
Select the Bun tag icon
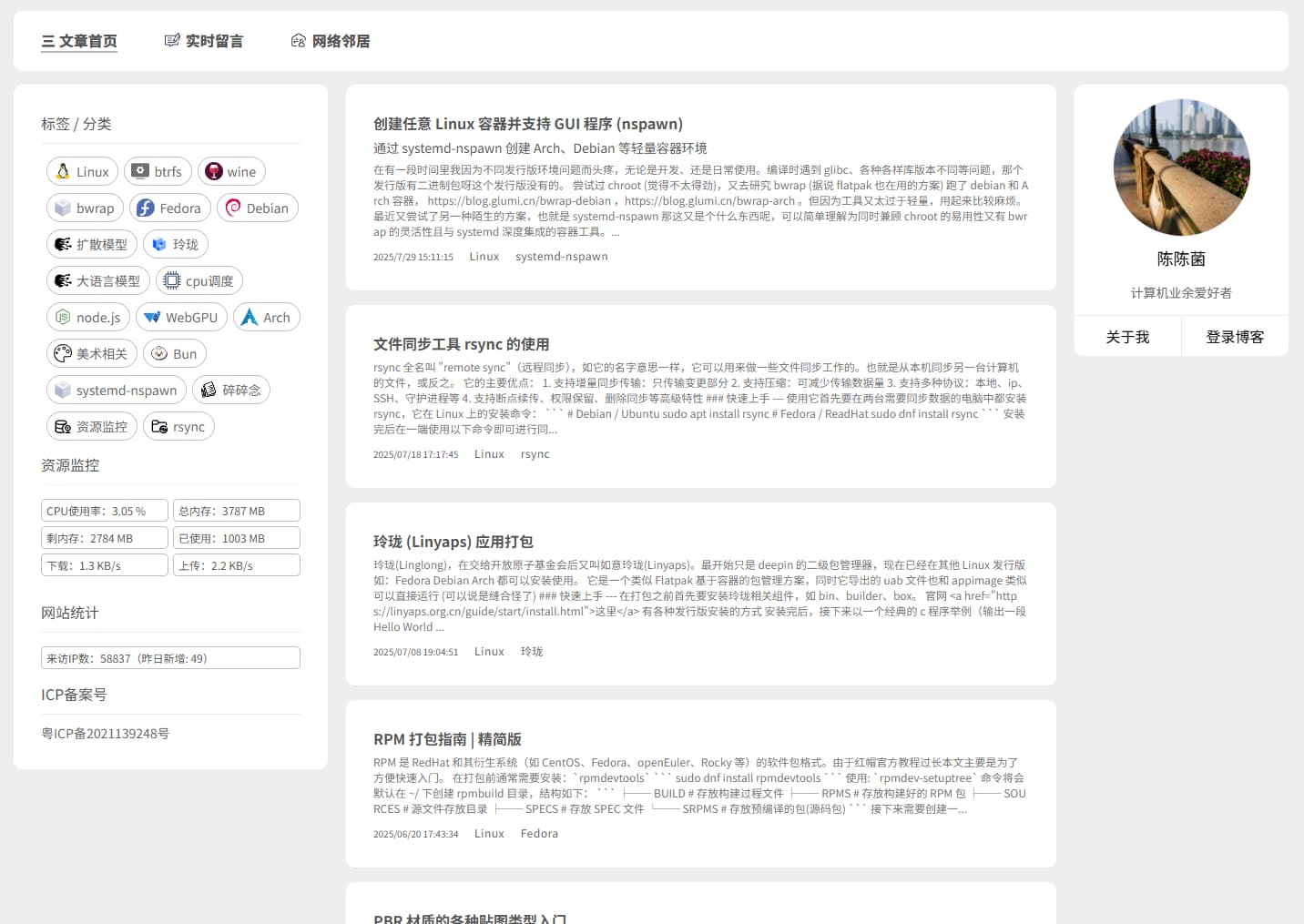click(159, 353)
